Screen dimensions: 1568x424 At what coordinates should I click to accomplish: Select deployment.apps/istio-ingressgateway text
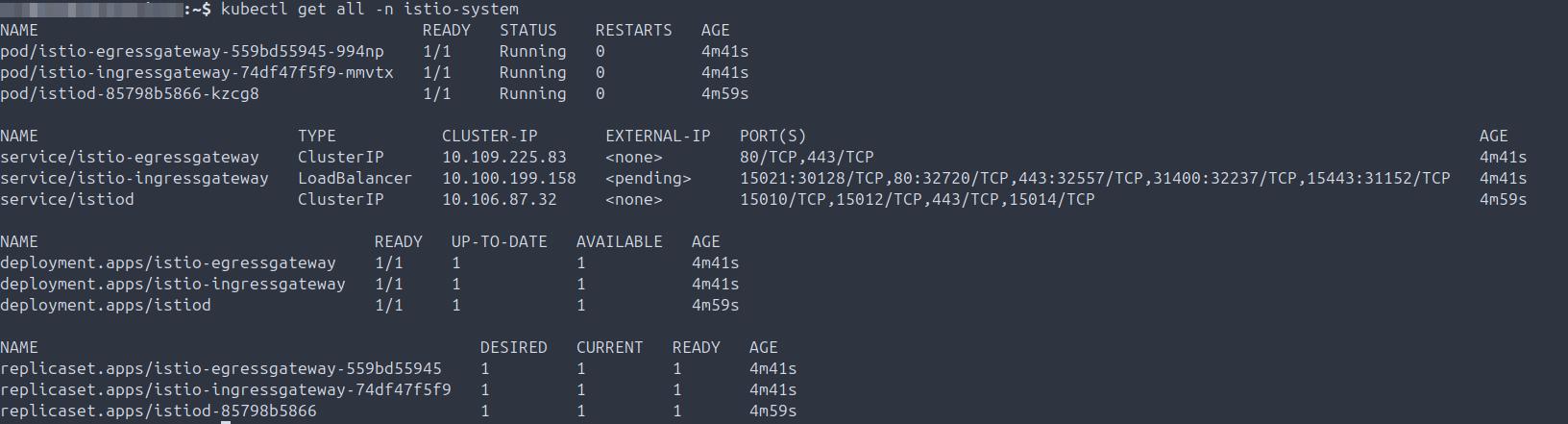pos(172,284)
